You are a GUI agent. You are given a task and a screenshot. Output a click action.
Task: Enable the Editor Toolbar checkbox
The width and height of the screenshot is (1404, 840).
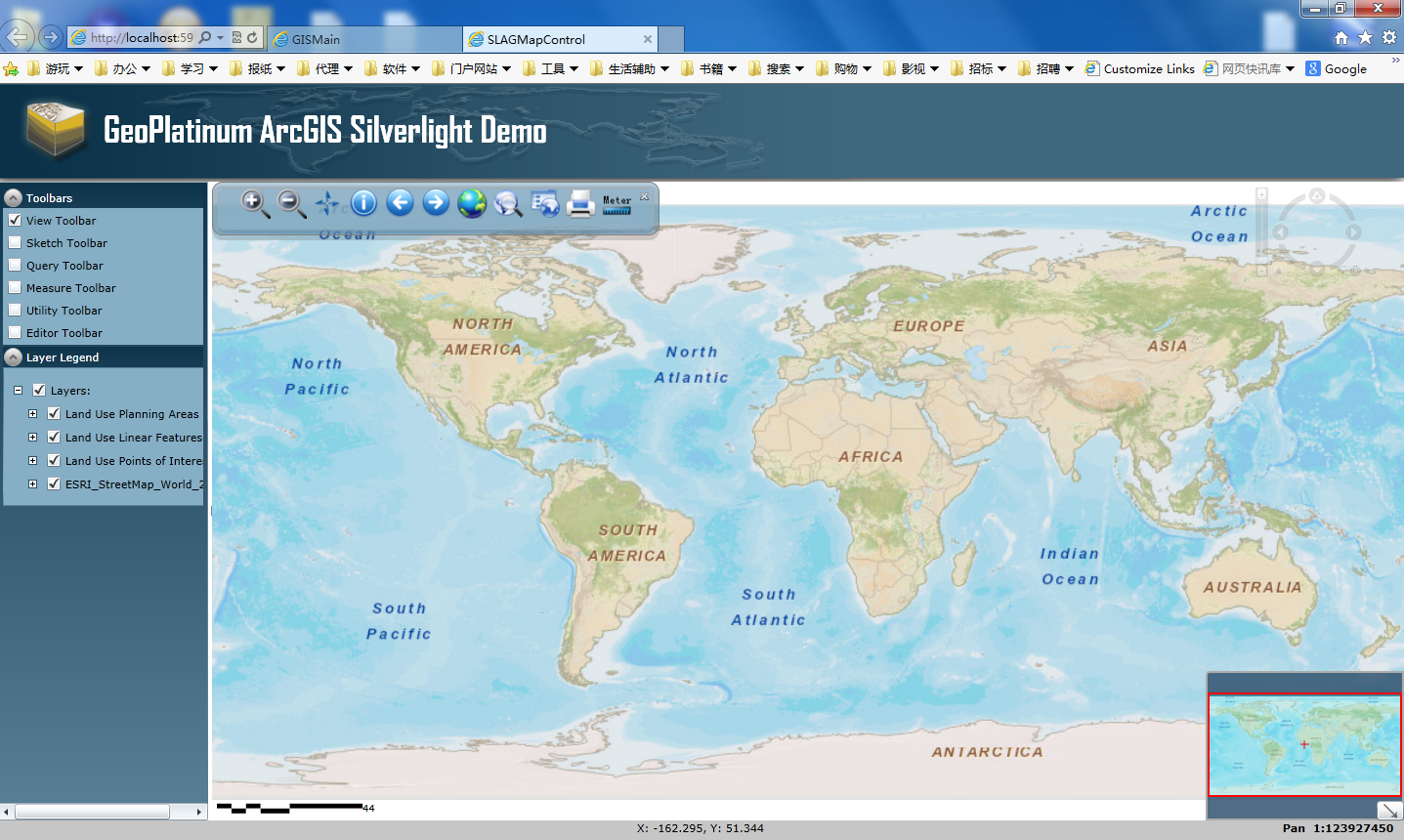click(15, 332)
